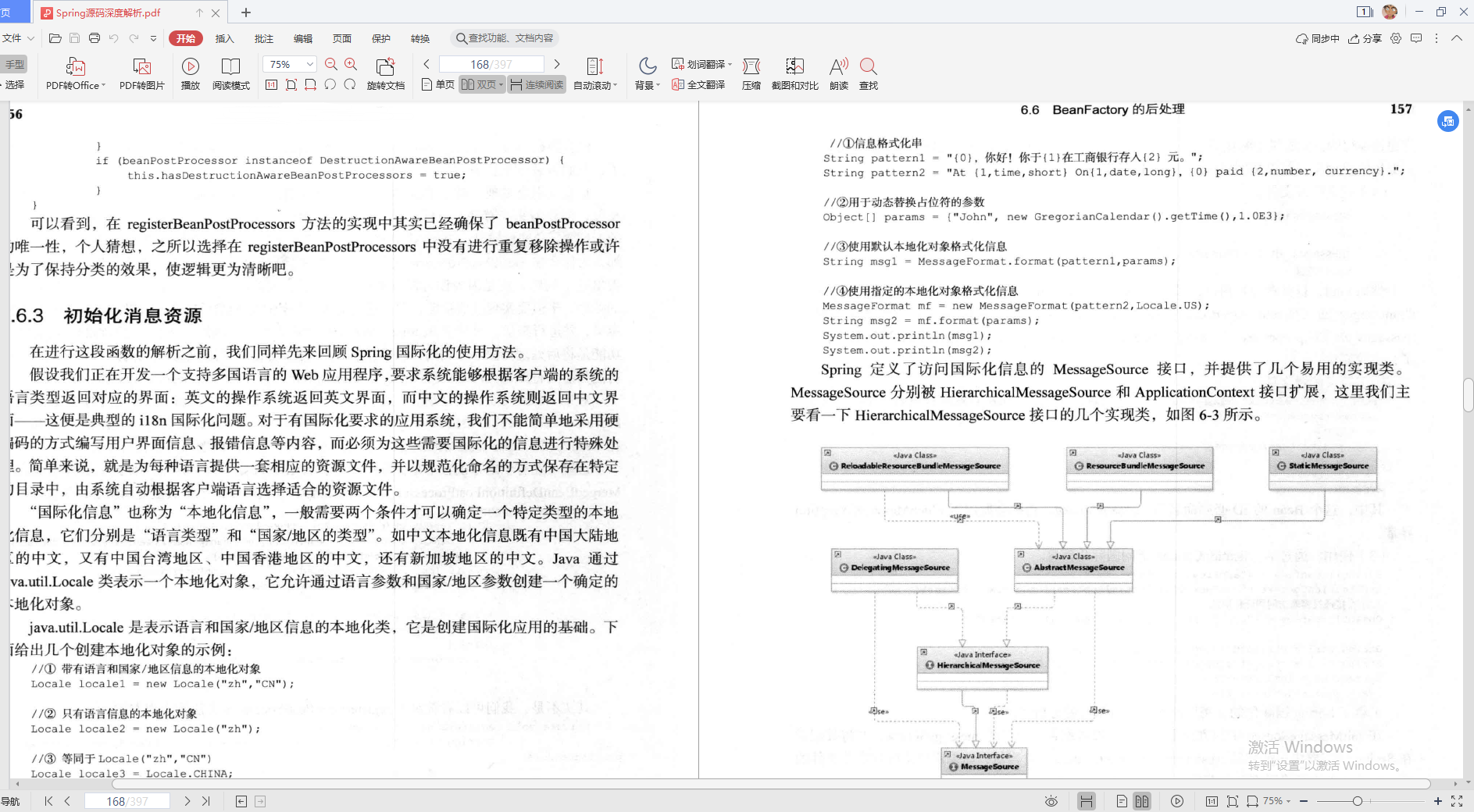Open a new tab with plus button
Screen dimensions: 1474x812
pyautogui.click(x=245, y=12)
